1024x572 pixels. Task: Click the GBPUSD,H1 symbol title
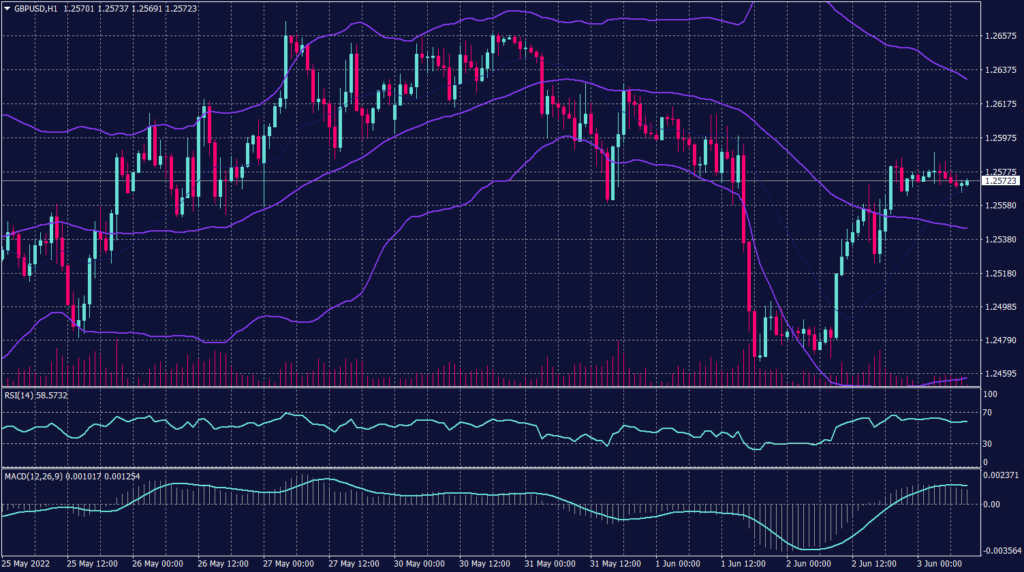tap(35, 7)
